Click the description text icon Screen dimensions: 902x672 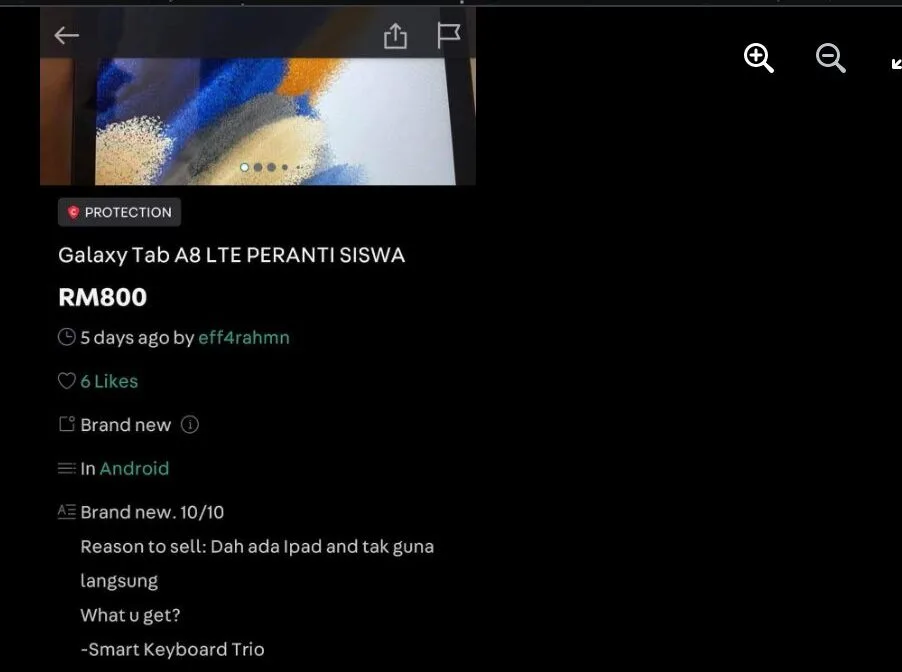pyautogui.click(x=67, y=511)
